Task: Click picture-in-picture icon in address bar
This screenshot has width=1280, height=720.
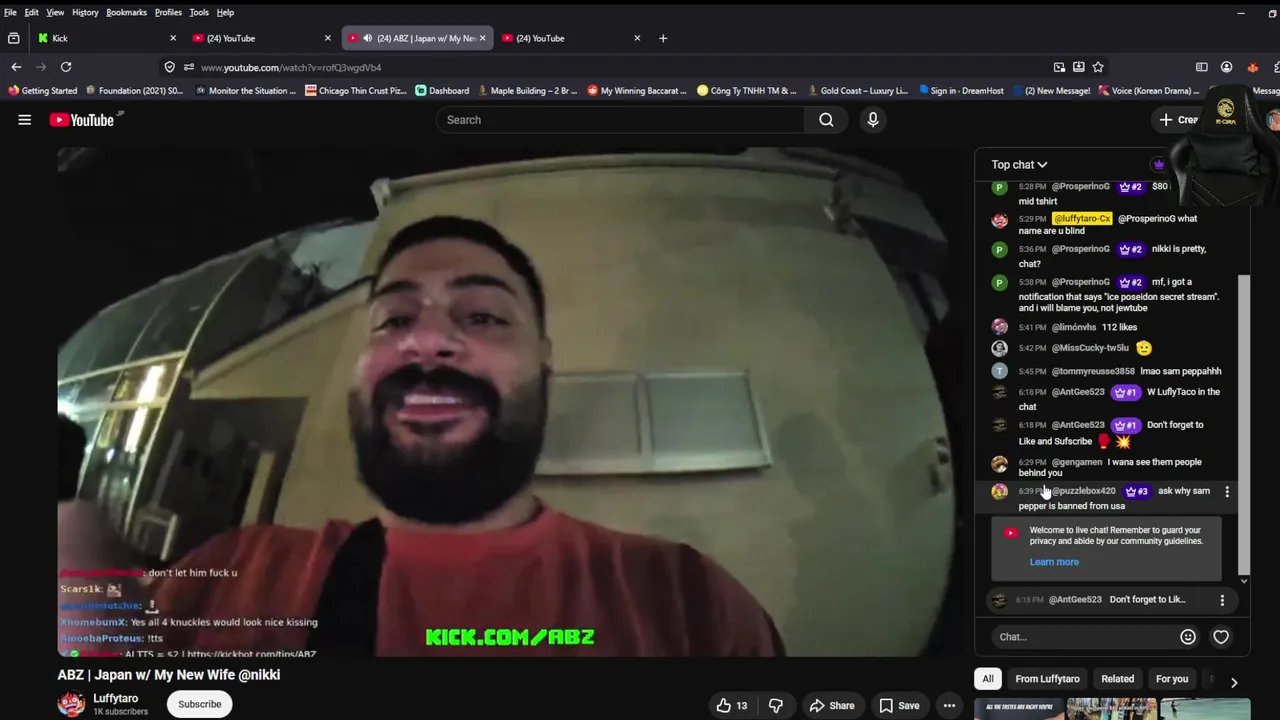Action: [1059, 67]
